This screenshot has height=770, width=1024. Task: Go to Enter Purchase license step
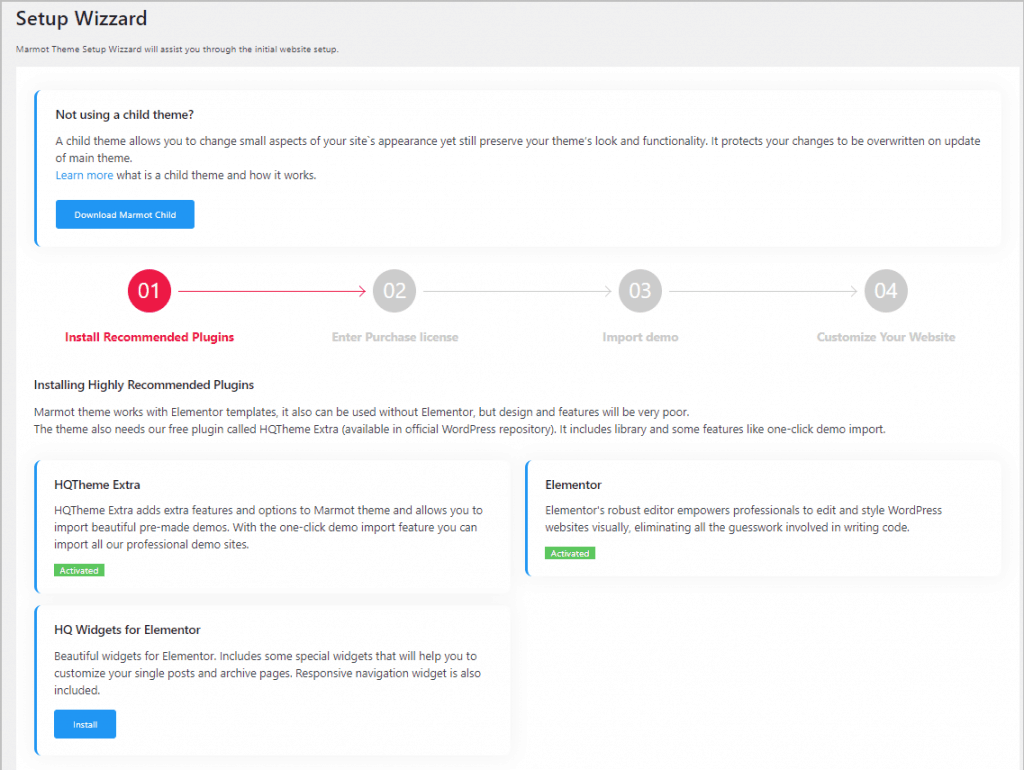point(395,338)
